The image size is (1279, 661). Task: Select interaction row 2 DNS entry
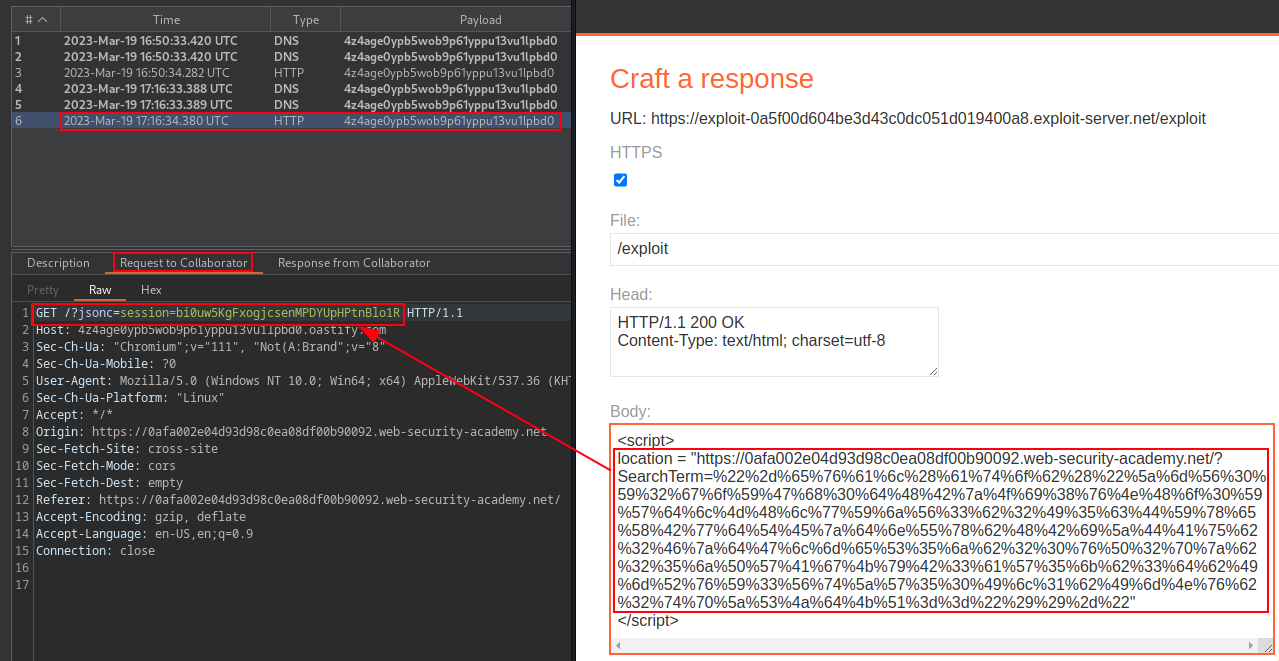tap(291, 57)
